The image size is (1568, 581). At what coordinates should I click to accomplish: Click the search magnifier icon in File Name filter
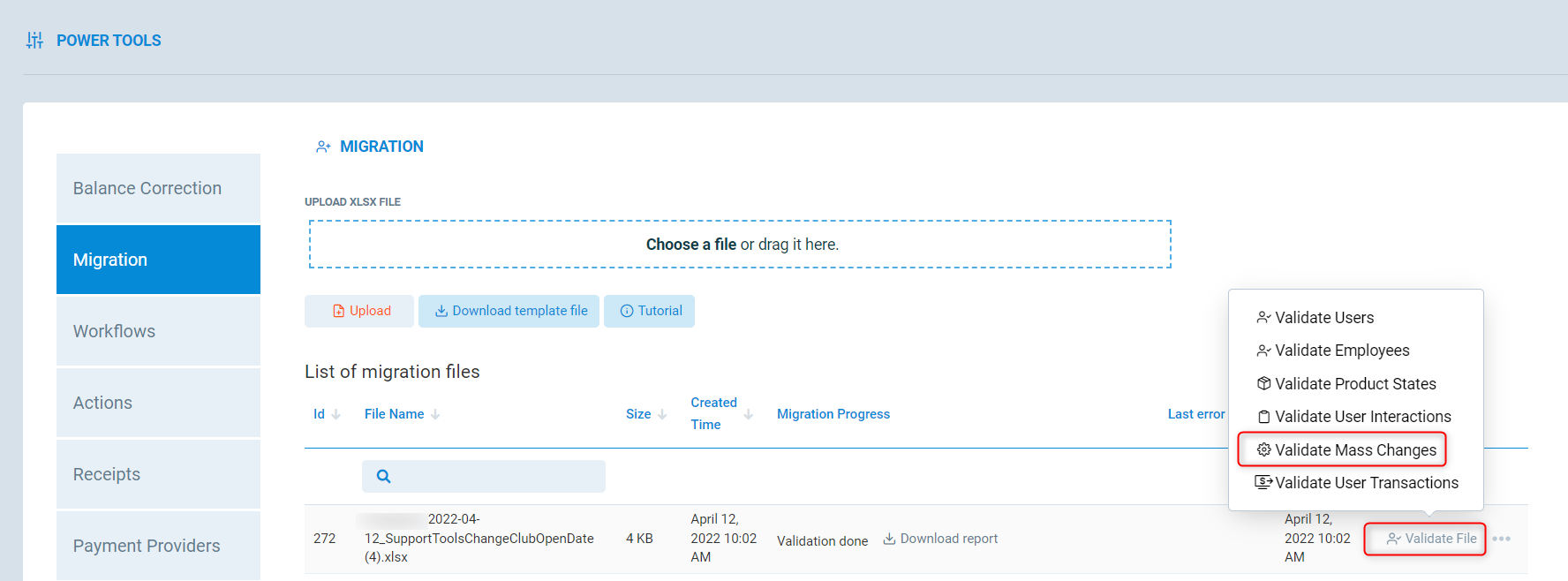pos(383,476)
